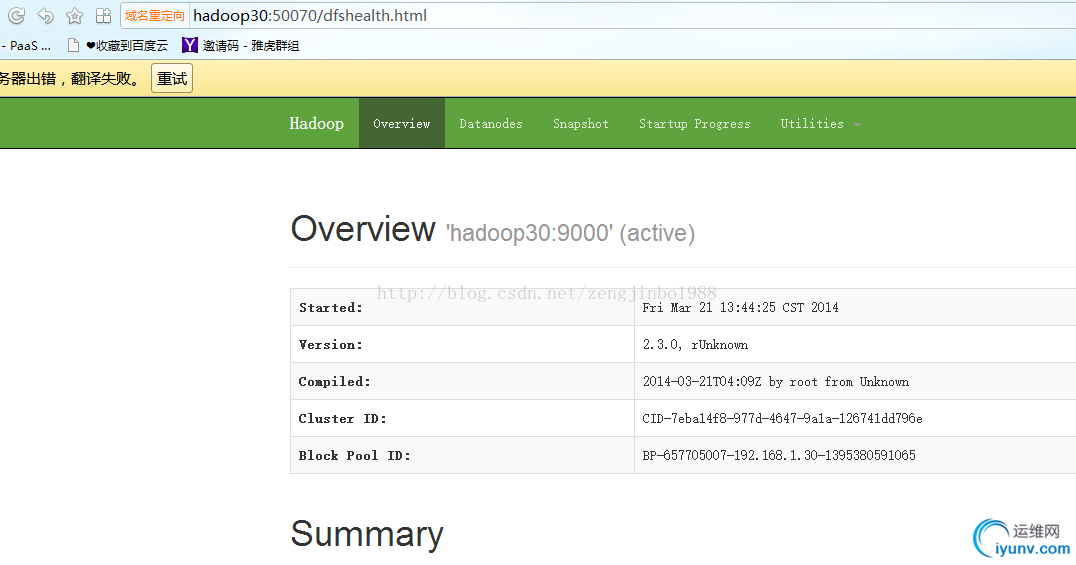
Task: Click the 重试 retry button
Action: click(x=172, y=78)
